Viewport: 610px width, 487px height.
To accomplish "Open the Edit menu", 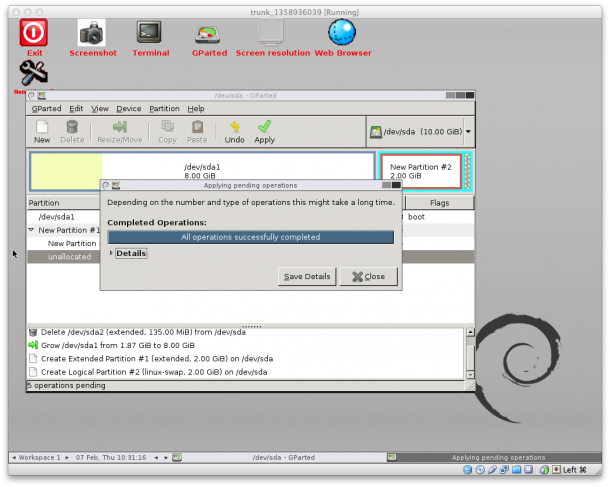I will click(x=76, y=109).
